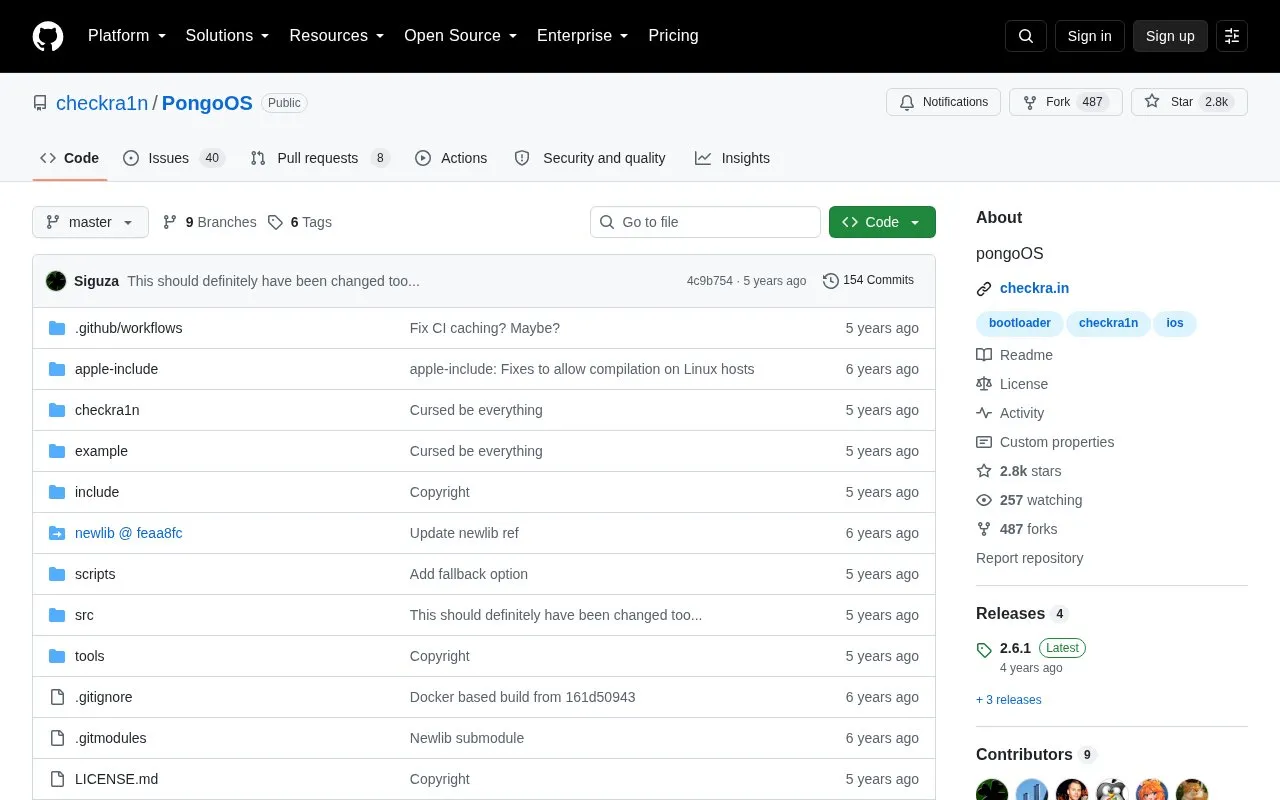This screenshot has height=800, width=1280.
Task: Open the green Code clone dropdown
Action: [x=882, y=222]
